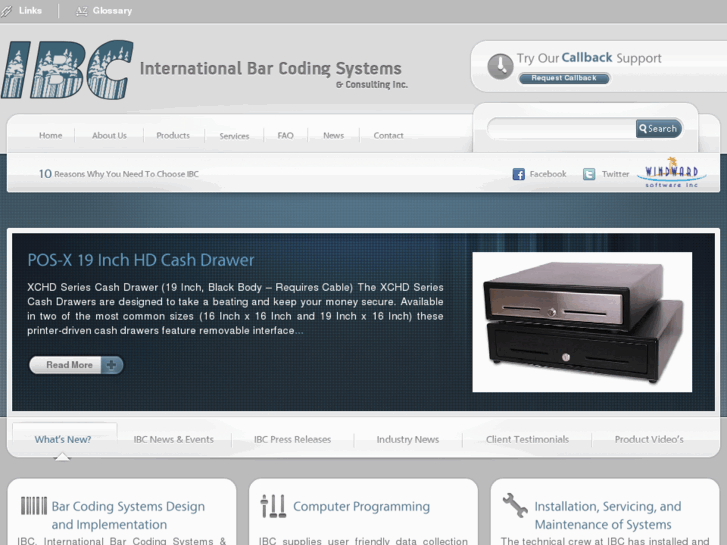The image size is (727, 545).
Task: Open the Products menu
Action: click(x=173, y=135)
